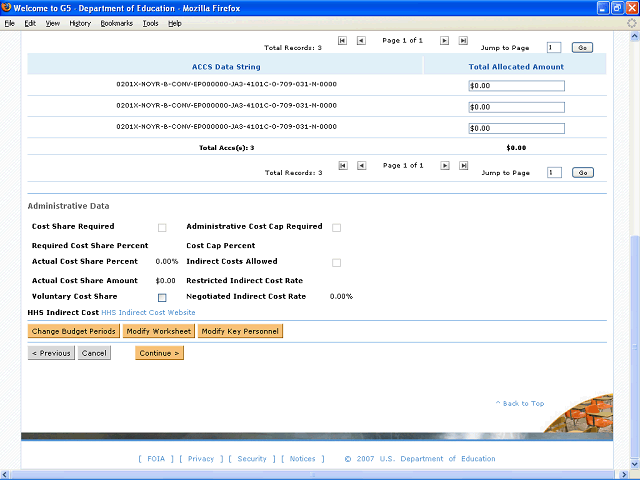
Task: Click the Firefox icon in title bar
Action: (x=6, y=8)
